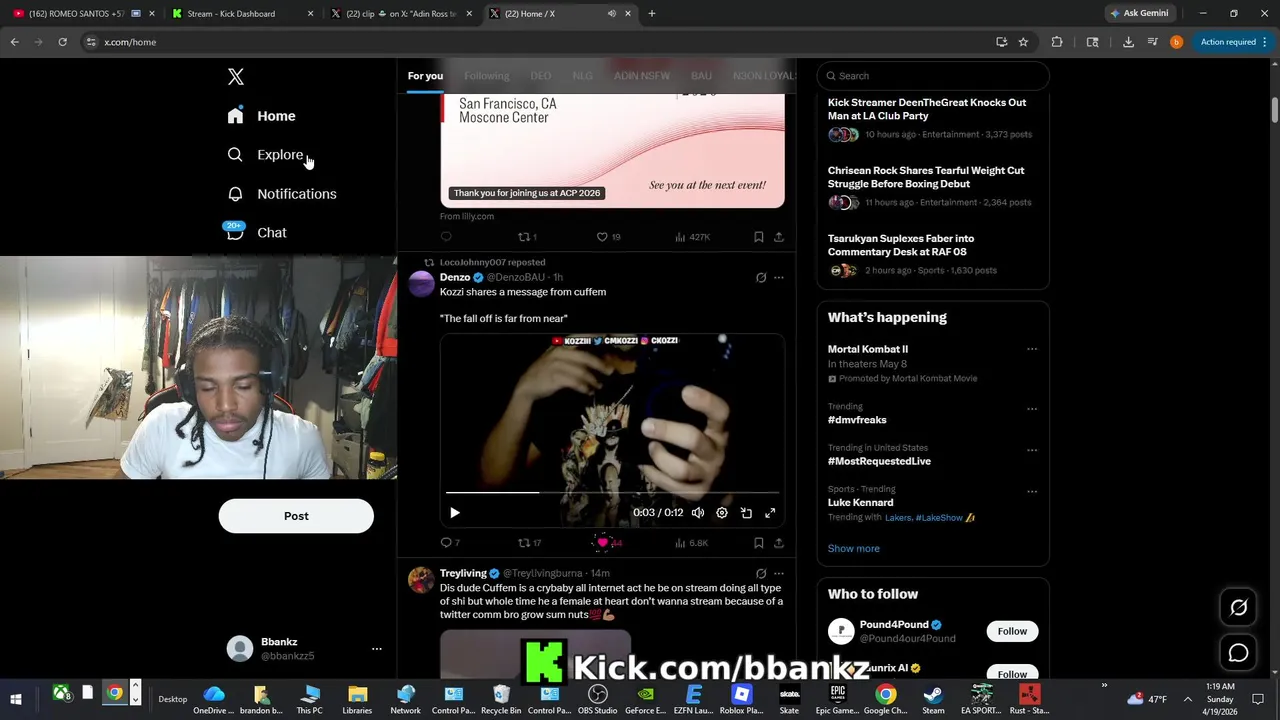The image size is (1280, 720).
Task: Switch to Stream - Kick Dashboard browser tab
Action: click(x=245, y=14)
